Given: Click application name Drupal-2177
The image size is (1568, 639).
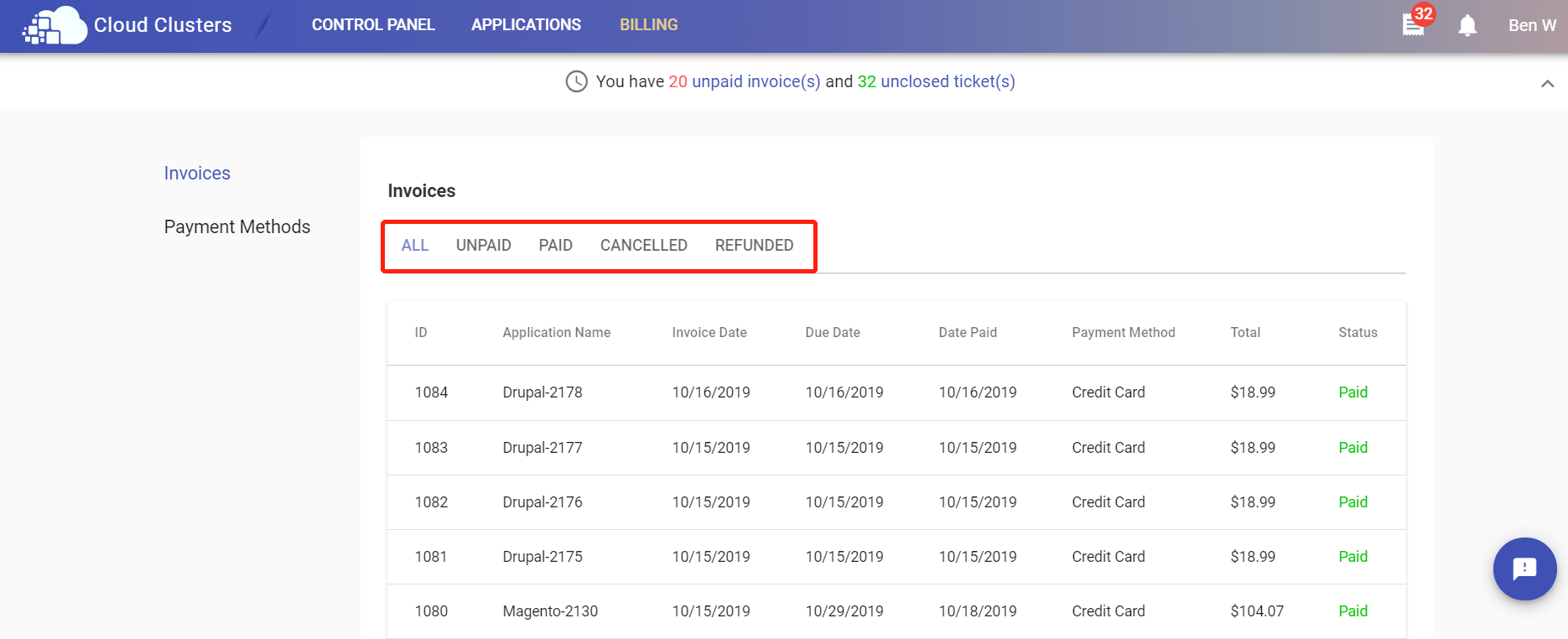Looking at the screenshot, I should 543,447.
